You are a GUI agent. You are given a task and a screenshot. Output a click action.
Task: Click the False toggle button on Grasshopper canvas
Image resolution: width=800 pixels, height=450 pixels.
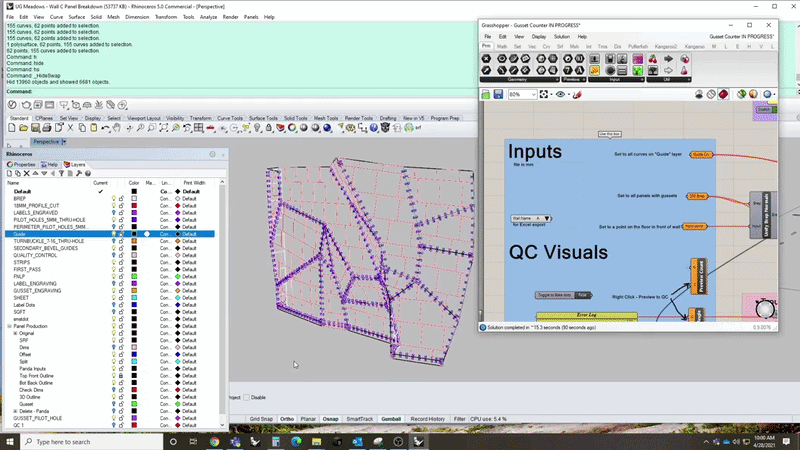583,295
